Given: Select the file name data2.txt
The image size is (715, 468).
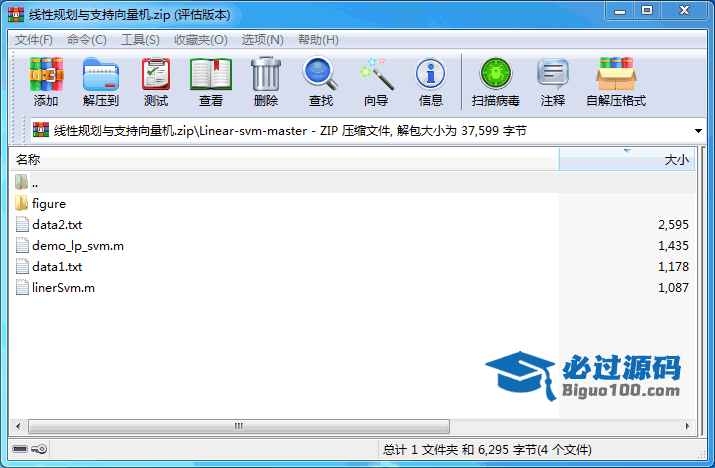Looking at the screenshot, I should click(57, 225).
